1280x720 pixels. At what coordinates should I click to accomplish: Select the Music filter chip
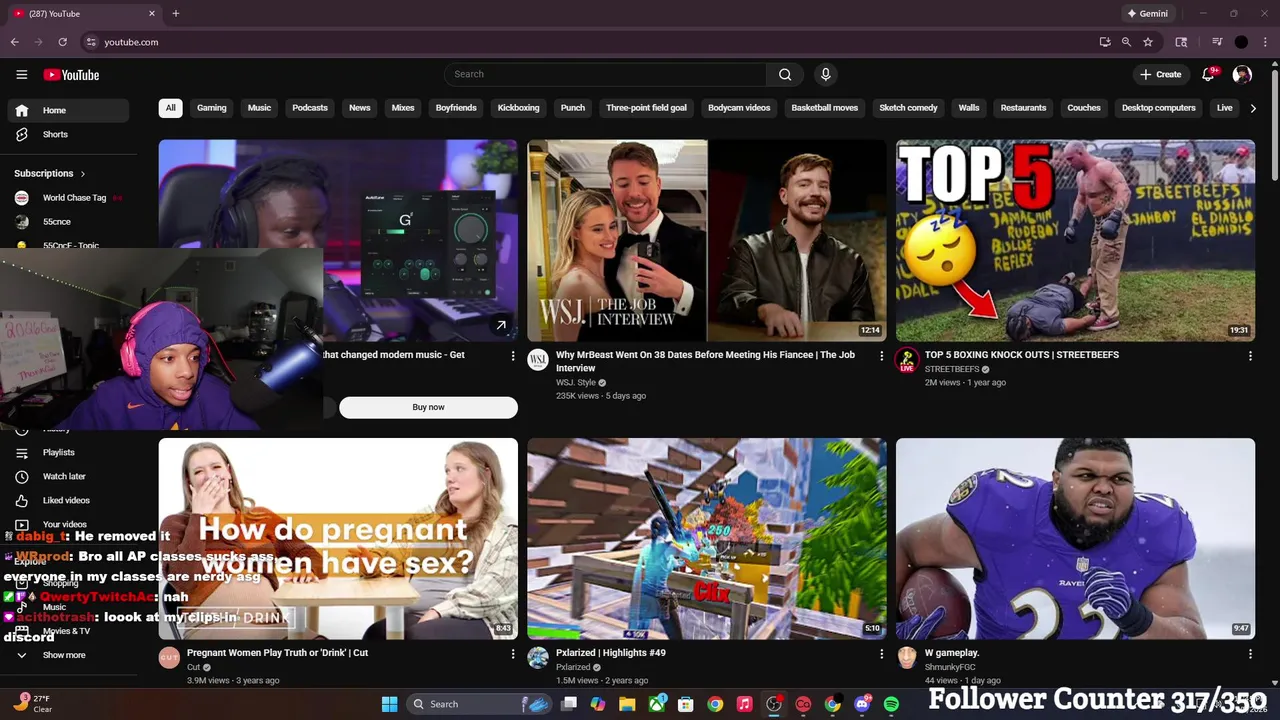pyautogui.click(x=259, y=108)
